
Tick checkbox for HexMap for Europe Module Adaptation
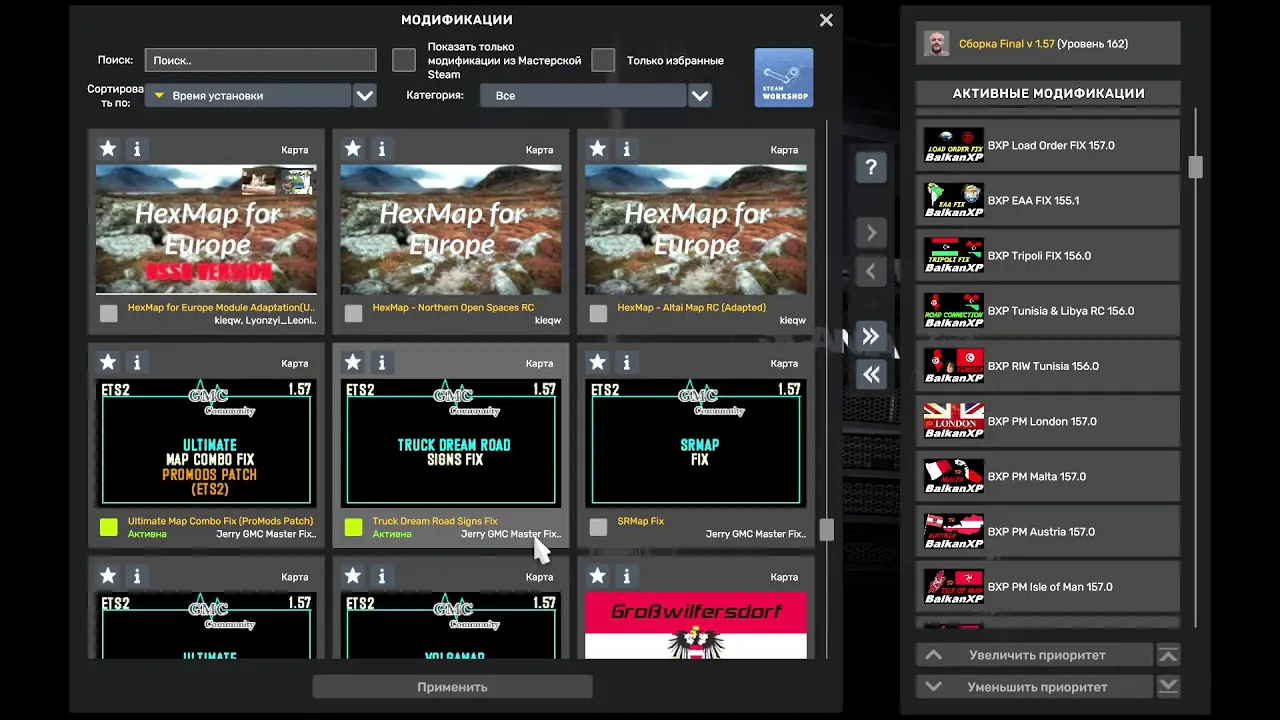click(x=109, y=314)
